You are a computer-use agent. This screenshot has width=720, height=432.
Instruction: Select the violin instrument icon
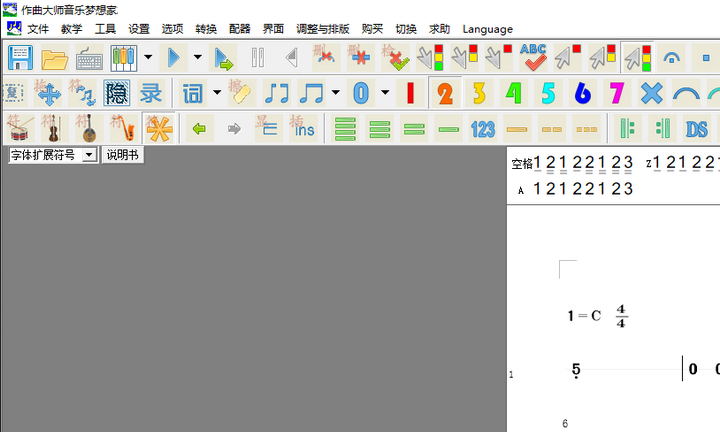pos(53,128)
